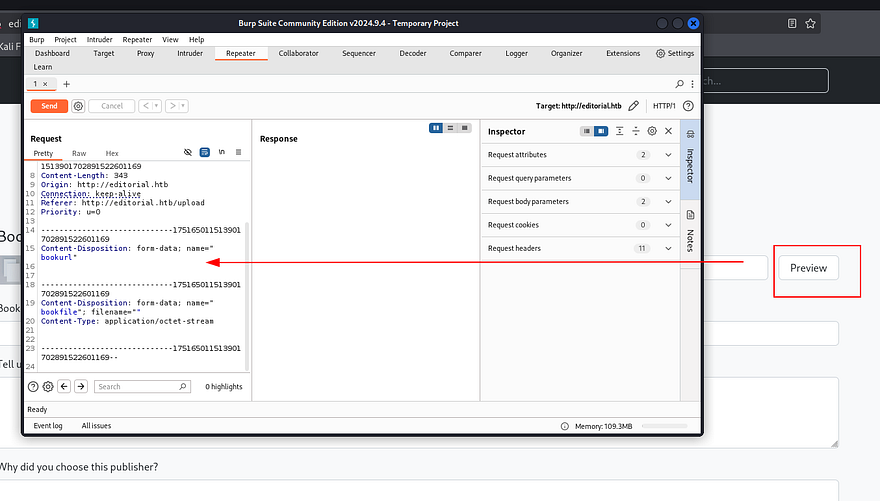This screenshot has height=501, width=880.
Task: Jump to the next search match
Action: pyautogui.click(x=81, y=387)
